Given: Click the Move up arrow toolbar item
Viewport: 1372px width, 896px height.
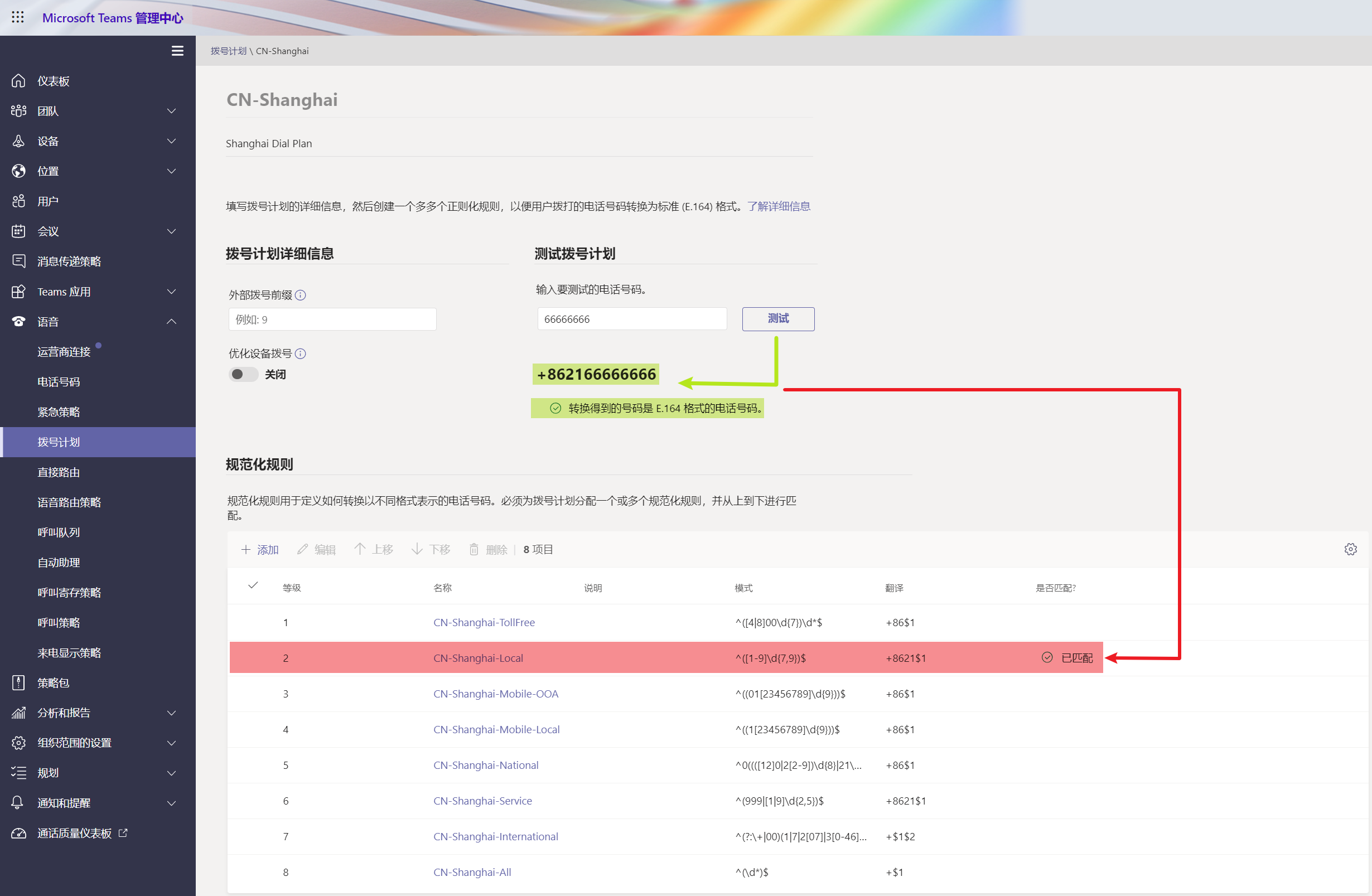Looking at the screenshot, I should (373, 549).
